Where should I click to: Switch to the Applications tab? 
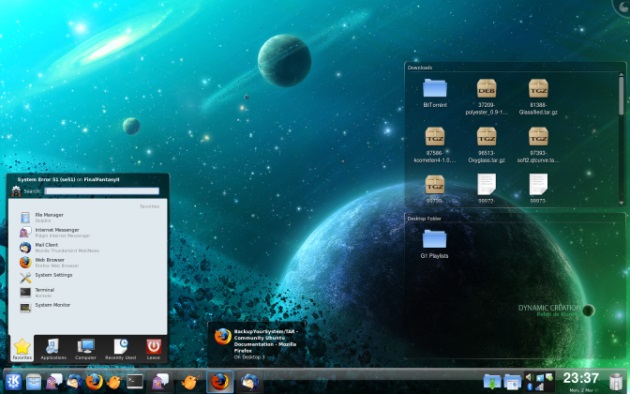tap(53, 349)
